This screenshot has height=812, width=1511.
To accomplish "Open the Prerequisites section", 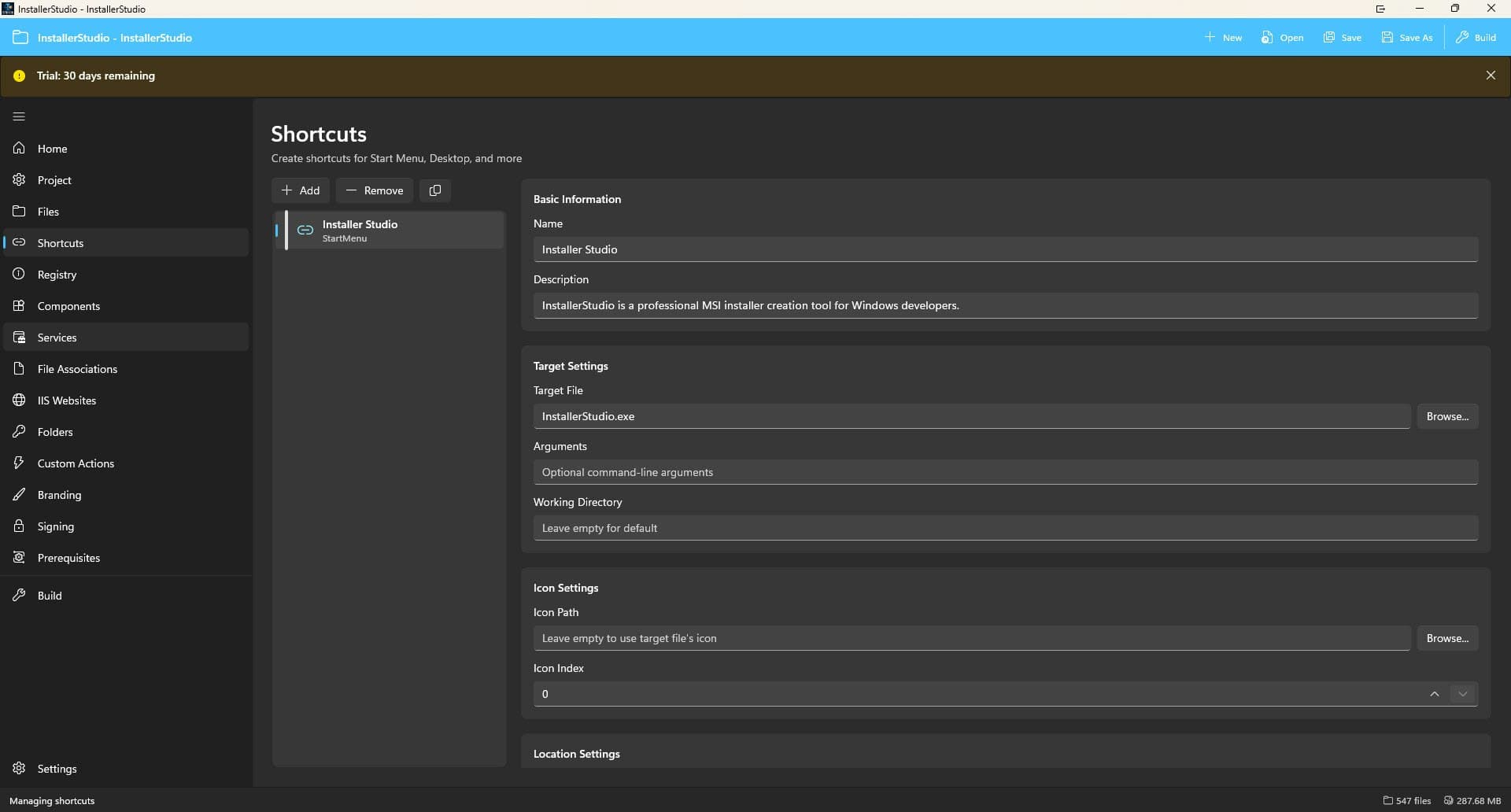I will (69, 557).
